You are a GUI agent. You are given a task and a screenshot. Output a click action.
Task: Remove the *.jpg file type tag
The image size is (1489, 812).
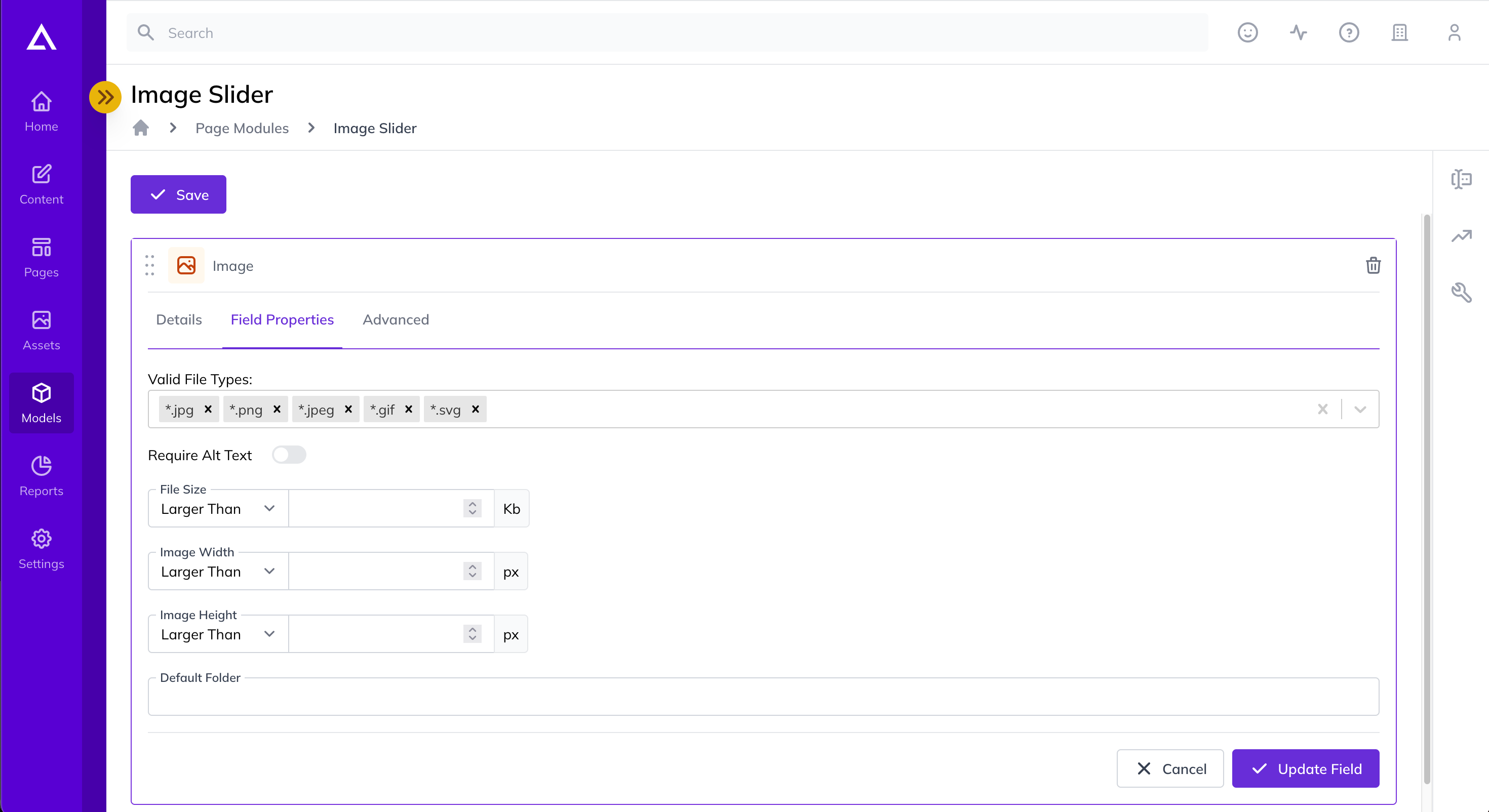point(208,409)
